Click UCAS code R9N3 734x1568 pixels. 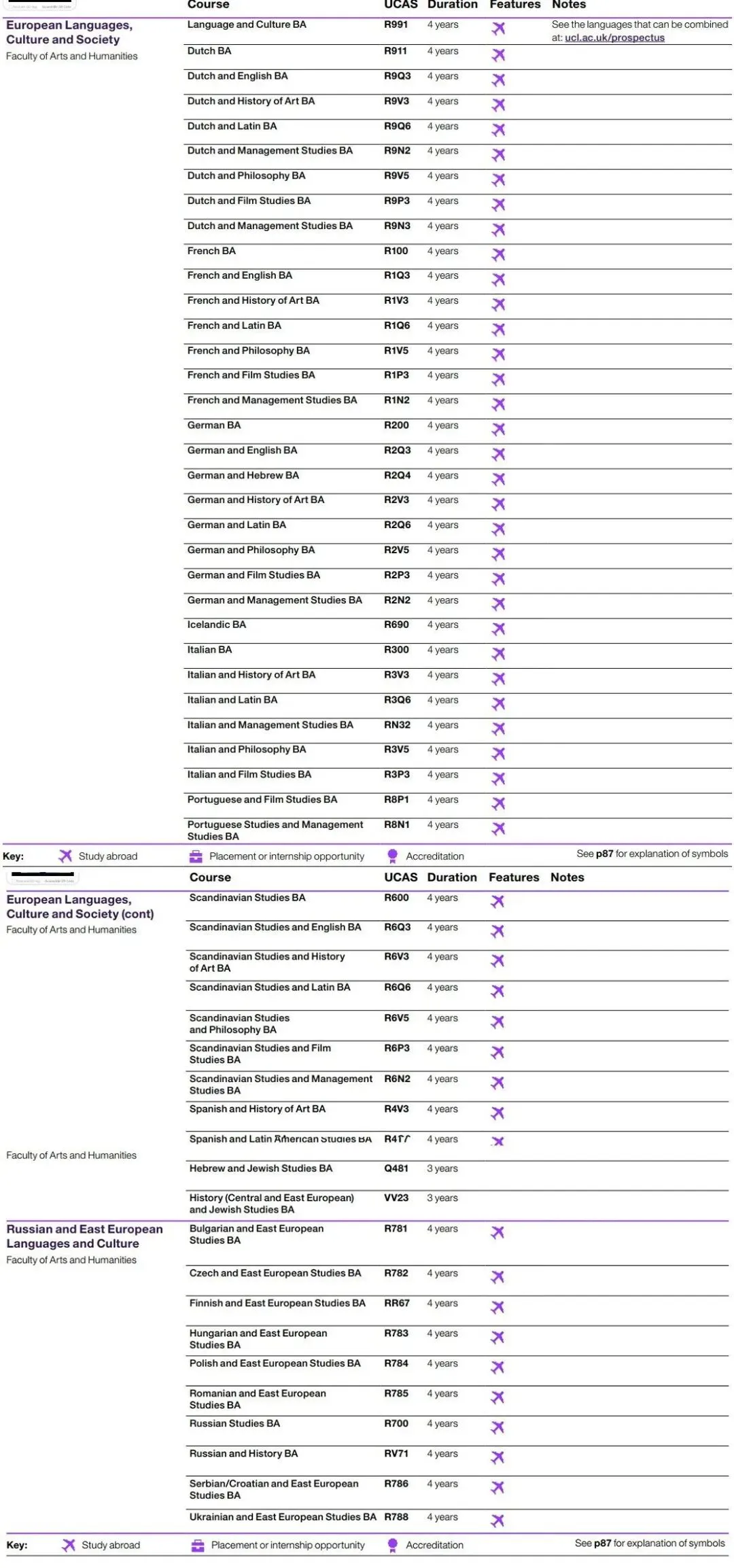tap(397, 226)
